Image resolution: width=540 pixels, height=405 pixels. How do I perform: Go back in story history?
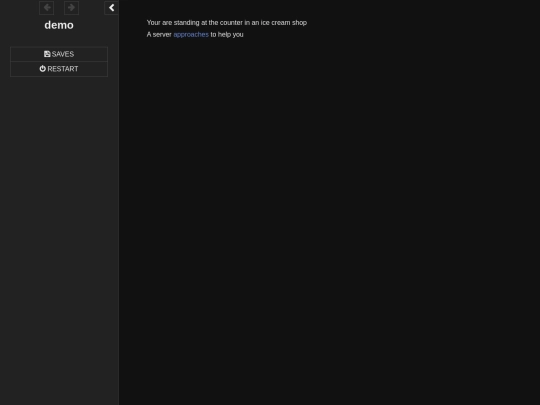click(46, 8)
